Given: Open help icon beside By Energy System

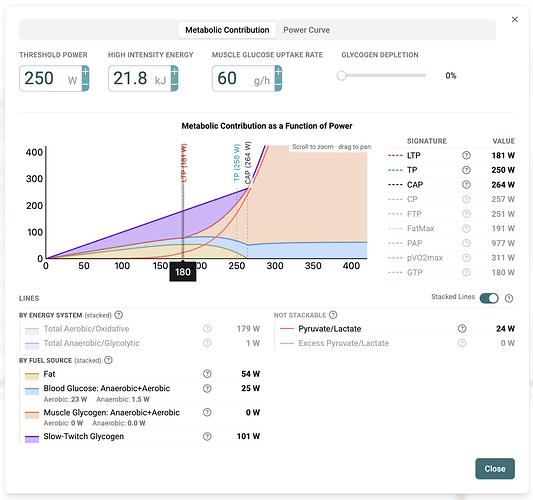Looking at the screenshot, I should (118, 315).
